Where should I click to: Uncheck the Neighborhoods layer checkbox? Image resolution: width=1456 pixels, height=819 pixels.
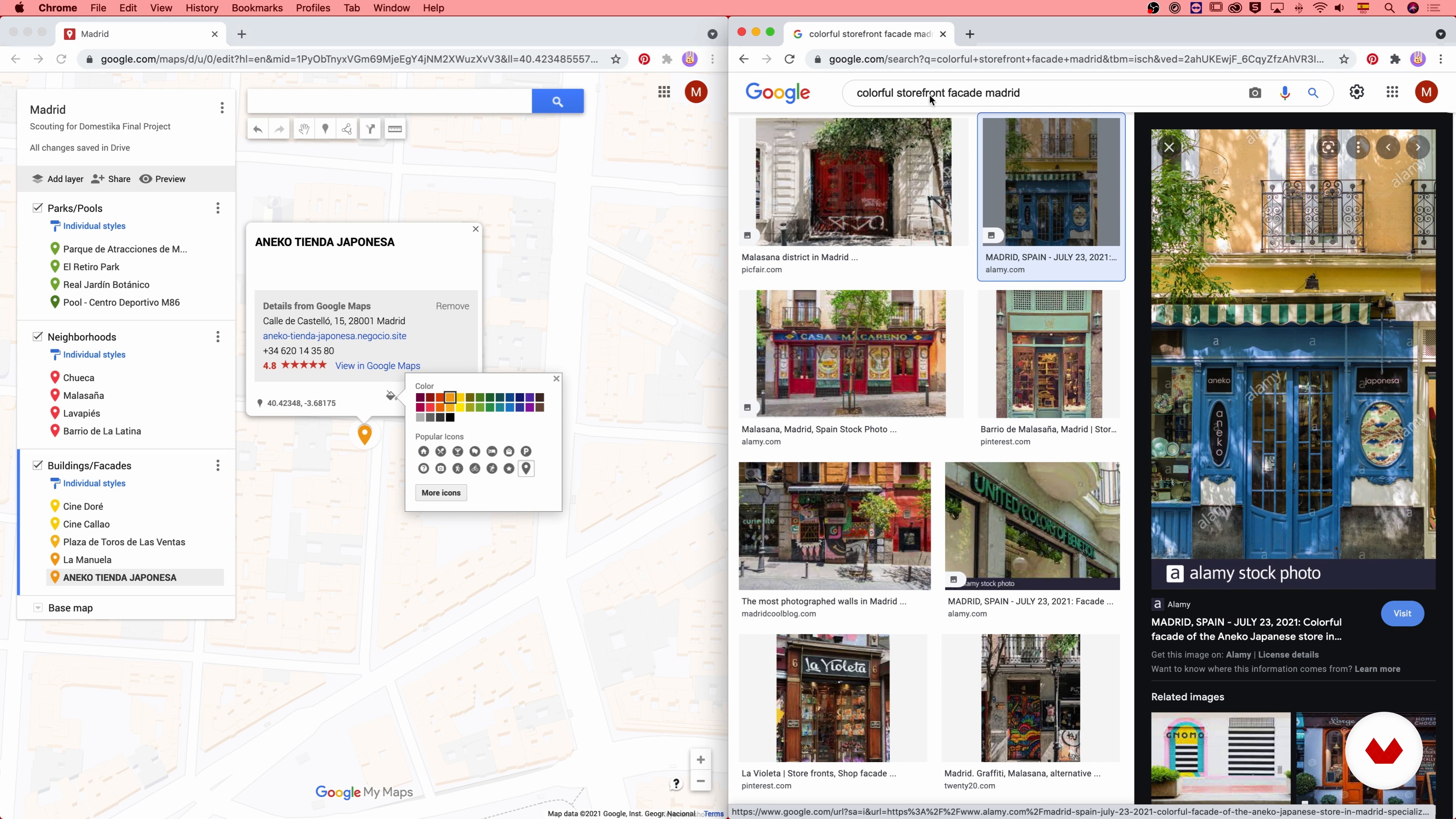pos(37,336)
